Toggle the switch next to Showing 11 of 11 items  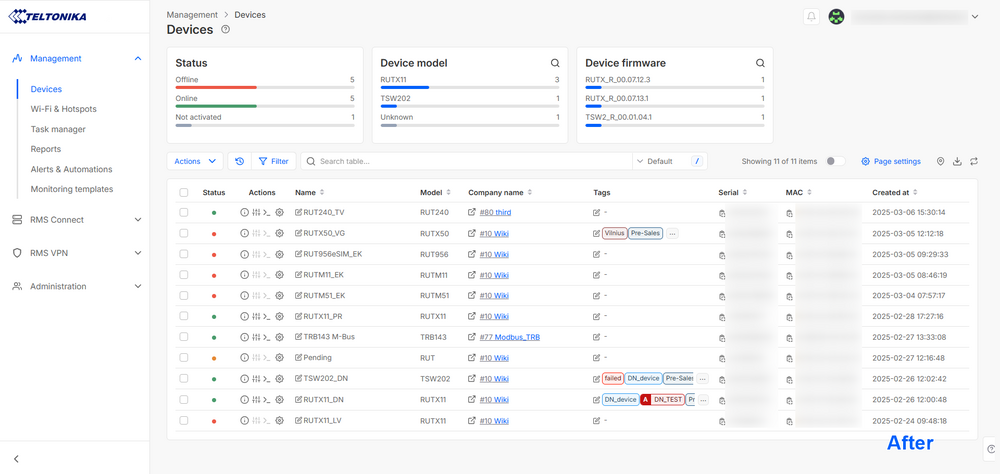tap(835, 161)
